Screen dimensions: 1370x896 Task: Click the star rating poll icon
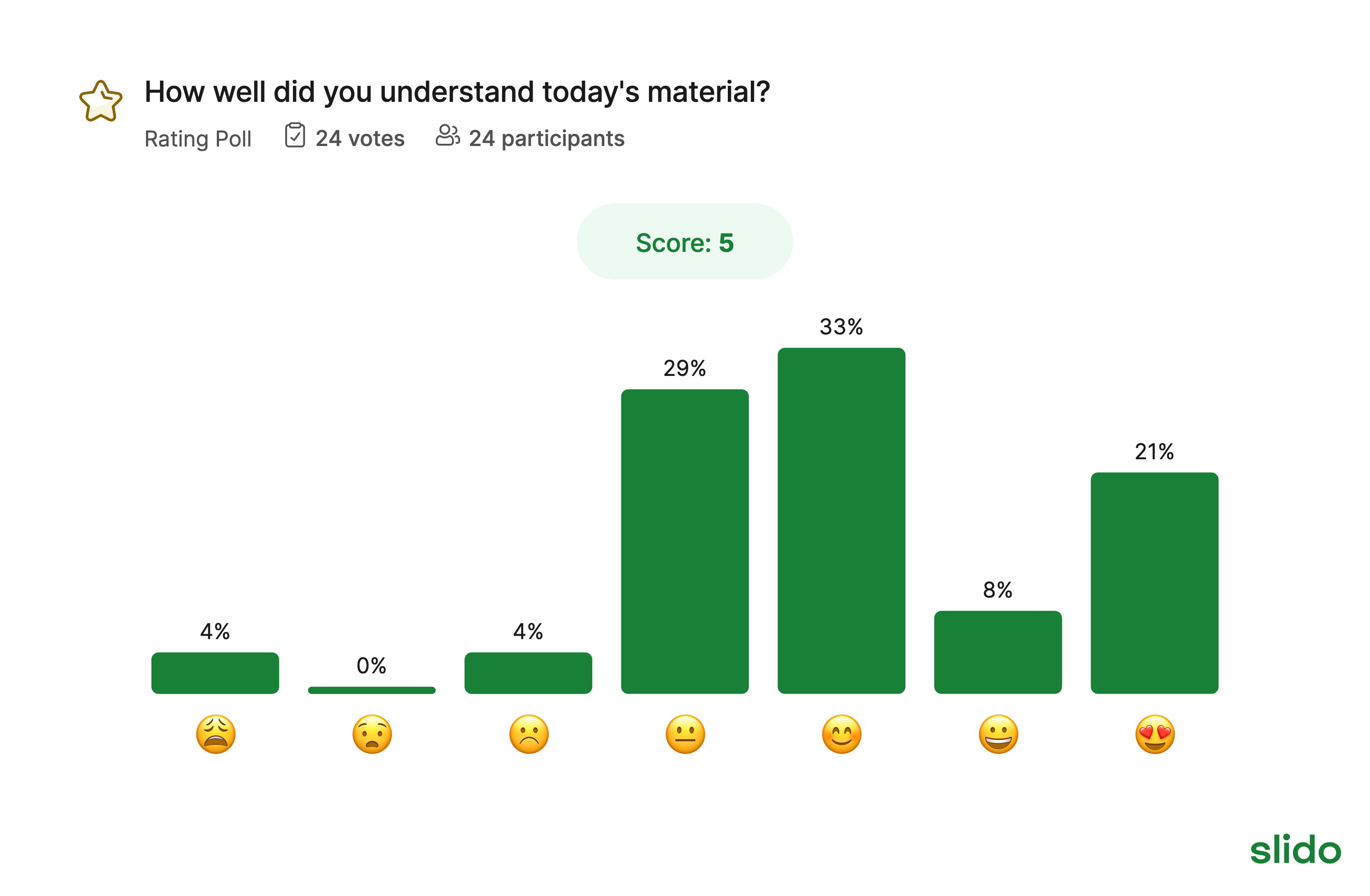click(x=101, y=101)
